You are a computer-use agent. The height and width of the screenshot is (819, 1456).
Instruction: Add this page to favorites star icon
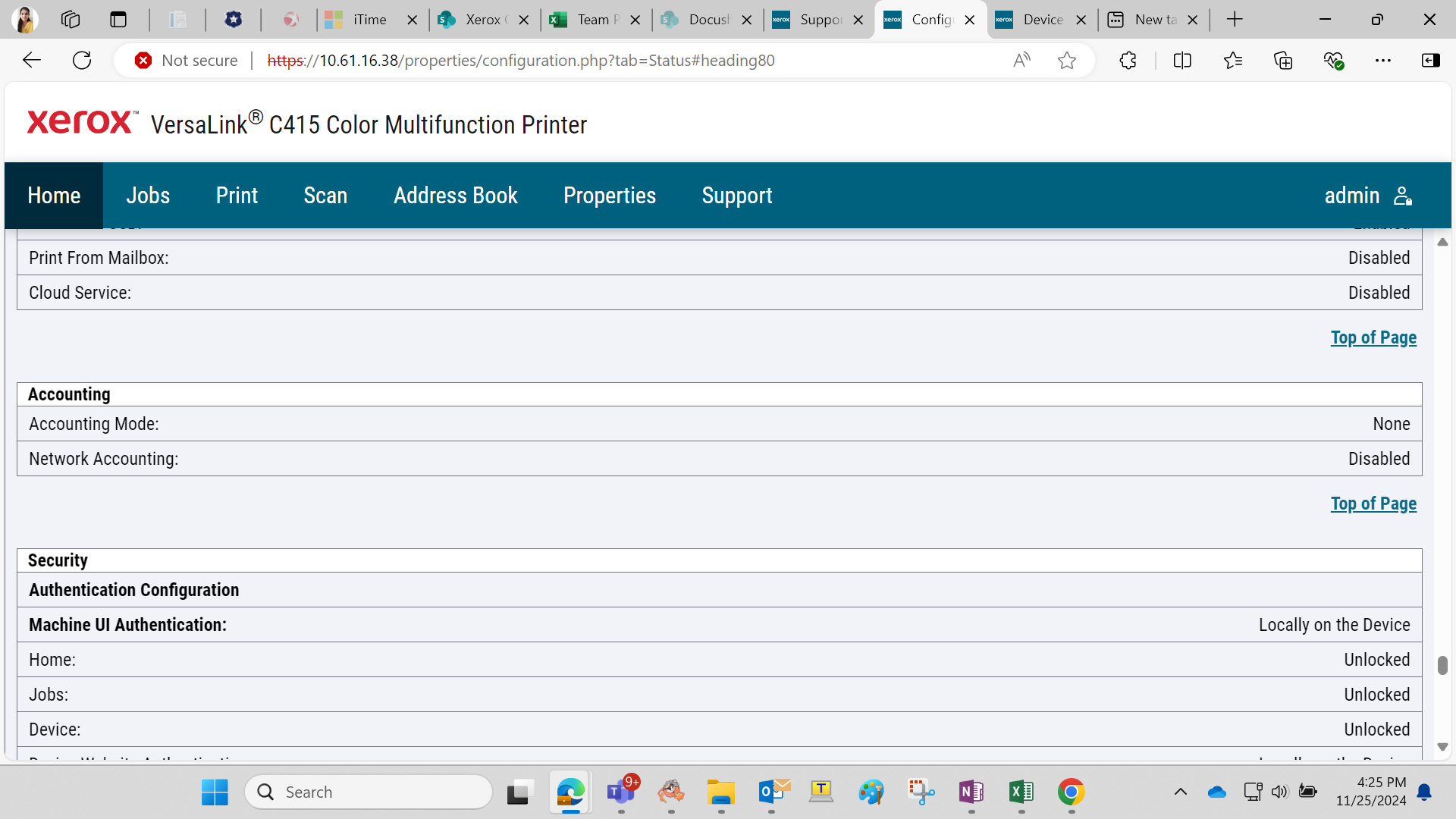1067,61
